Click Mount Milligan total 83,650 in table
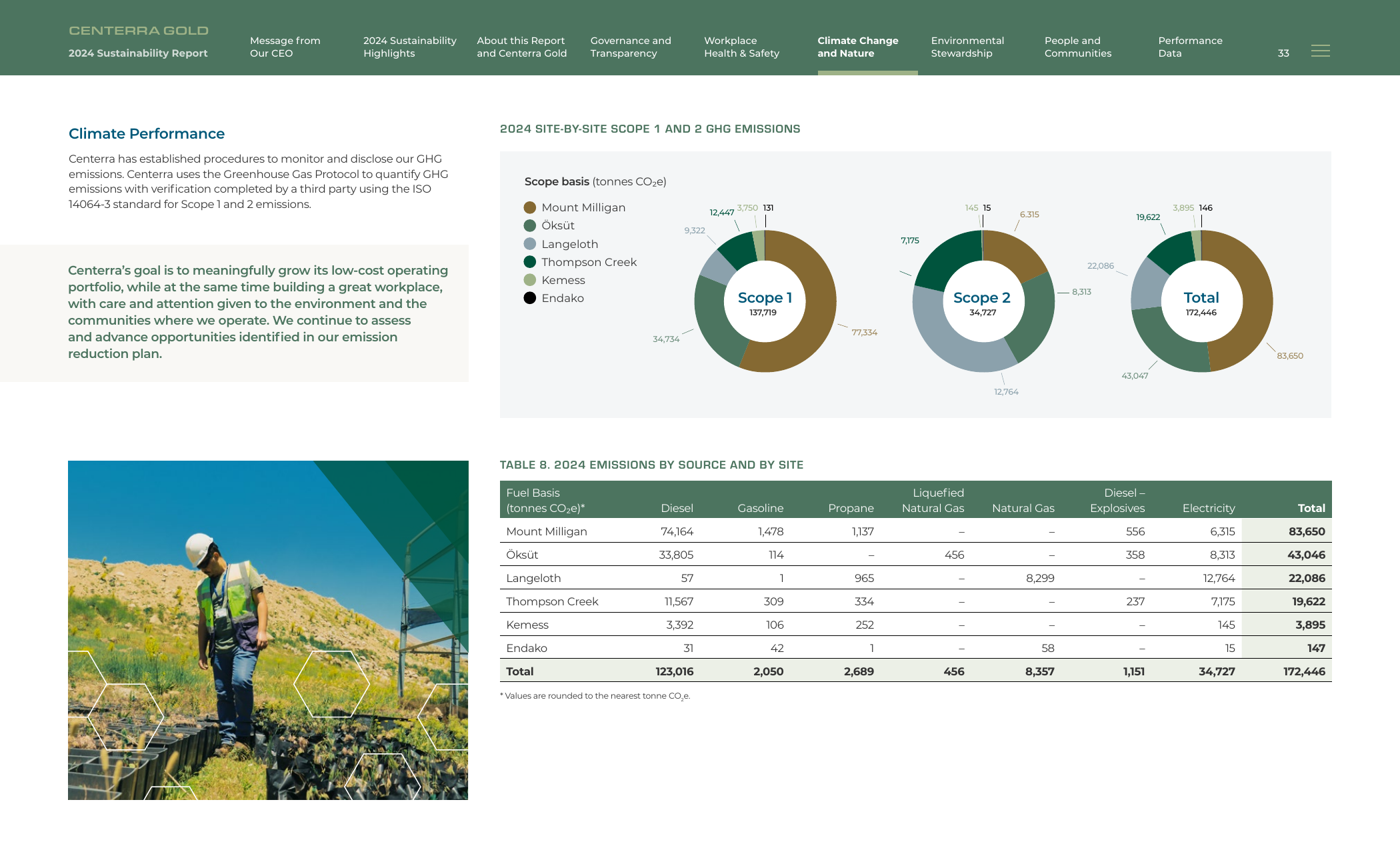This screenshot has height=850, width=1400. pyautogui.click(x=1307, y=531)
